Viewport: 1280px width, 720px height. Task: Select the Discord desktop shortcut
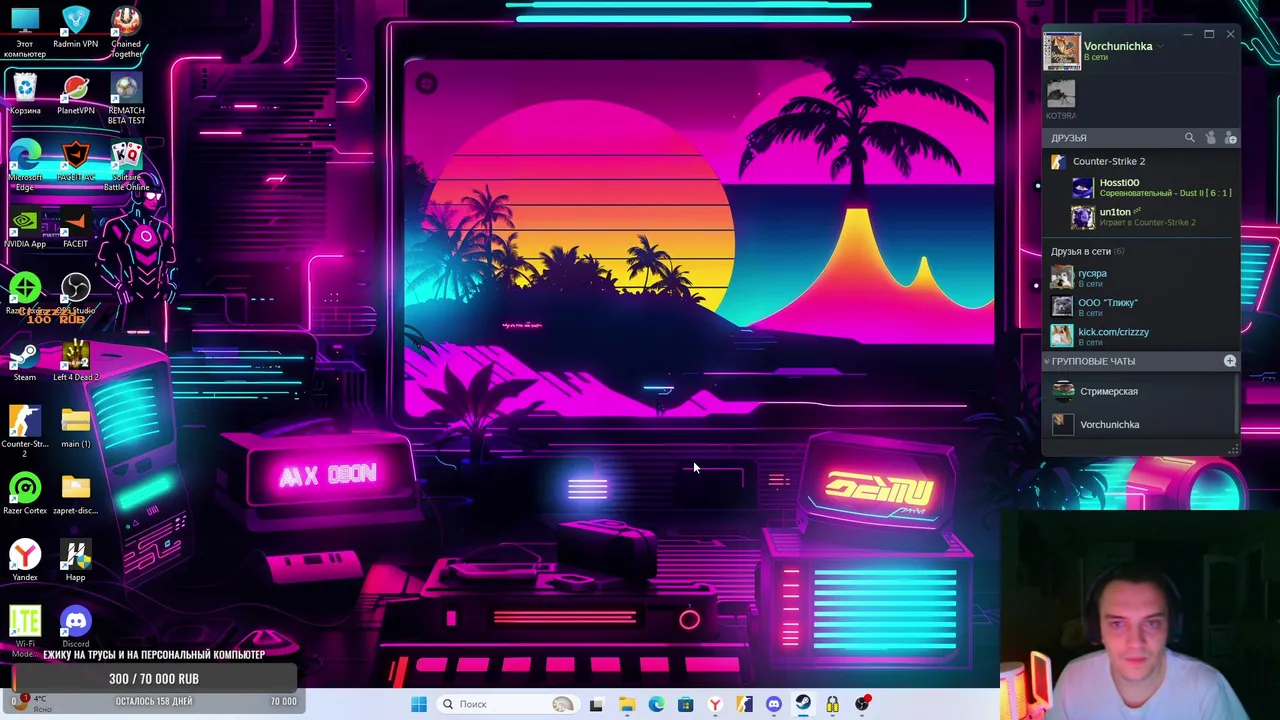pos(75,628)
